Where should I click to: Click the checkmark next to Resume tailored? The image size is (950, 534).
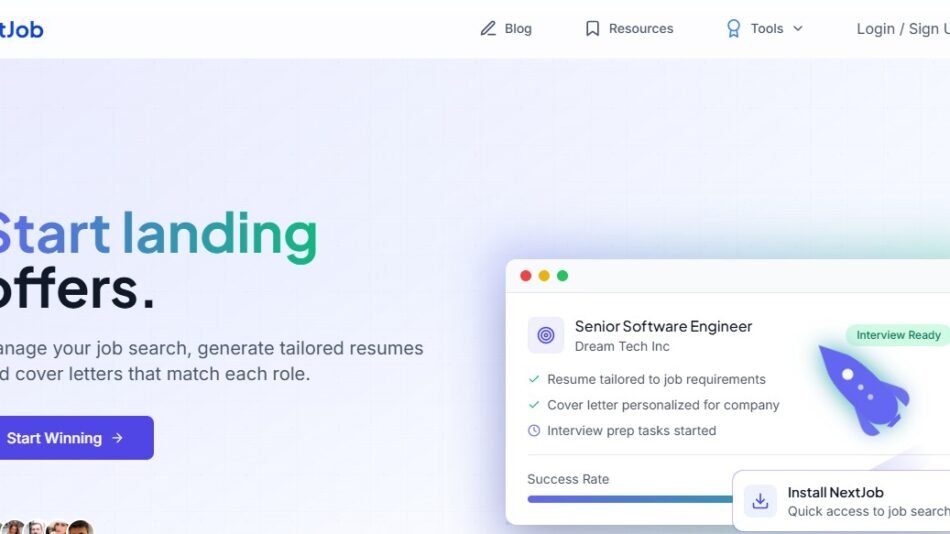point(534,380)
